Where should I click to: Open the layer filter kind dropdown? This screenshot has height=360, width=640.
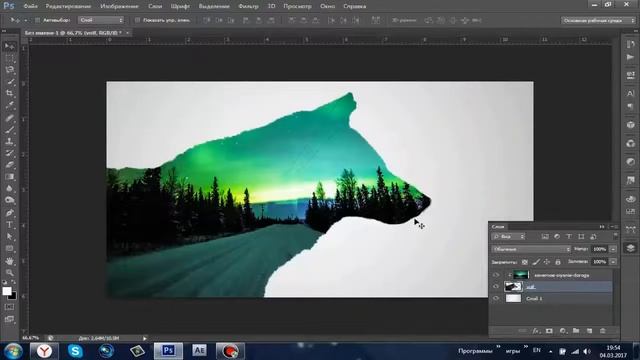click(x=509, y=237)
